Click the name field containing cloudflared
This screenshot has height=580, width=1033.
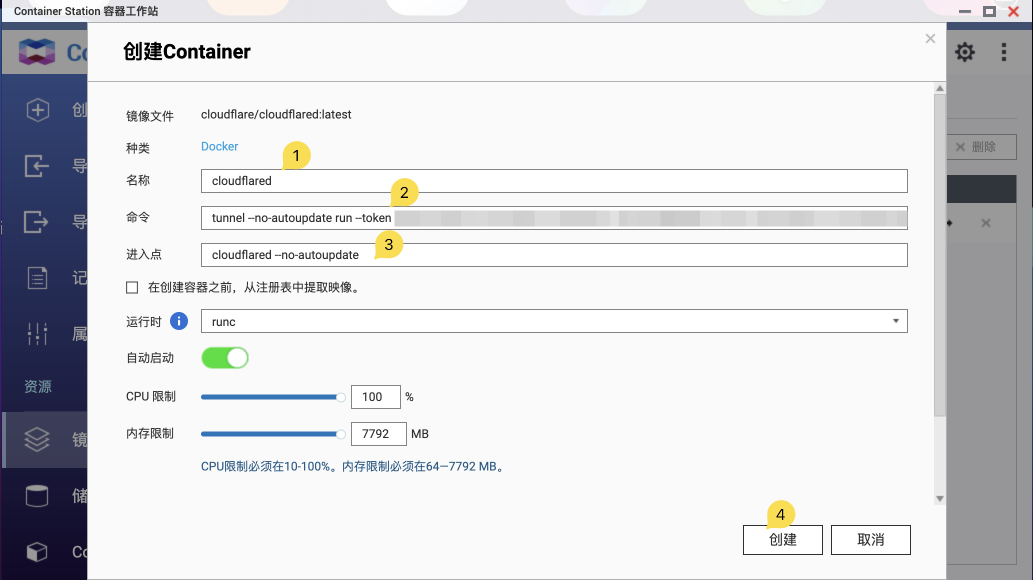click(x=554, y=181)
